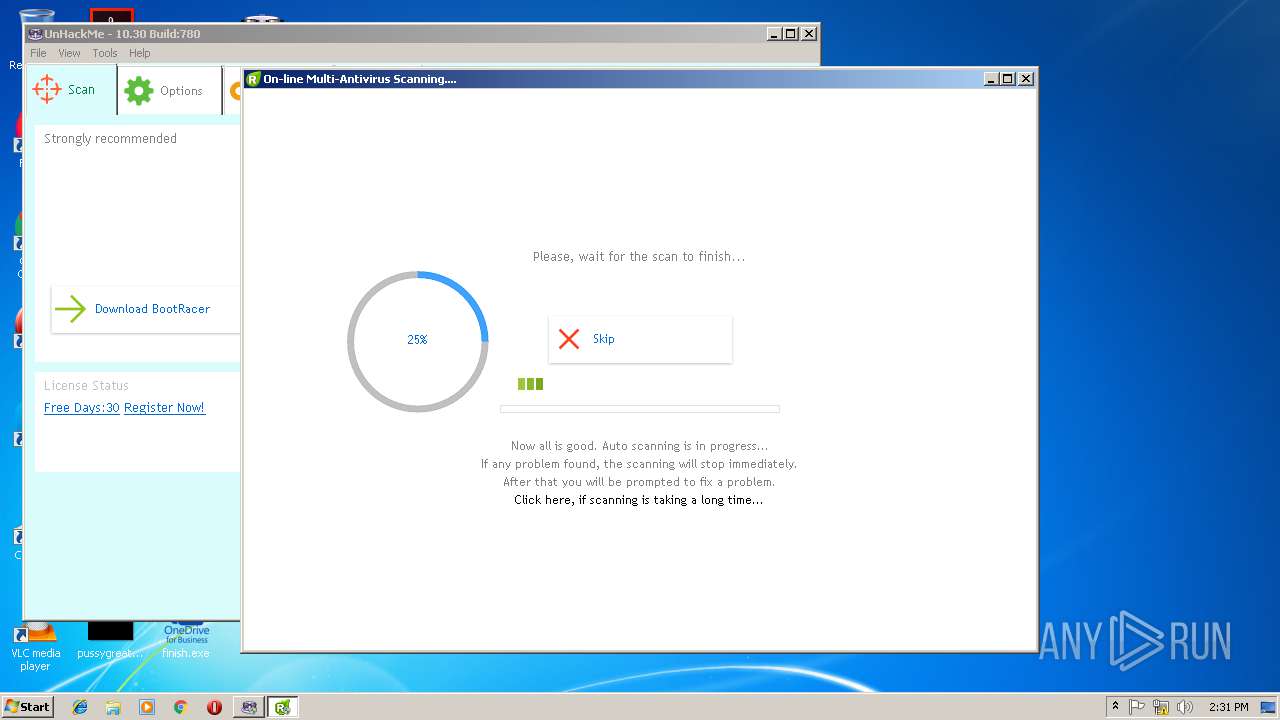Maximize the On-line Multi-Antivirus Scanning window
The width and height of the screenshot is (1280, 720).
(1008, 79)
